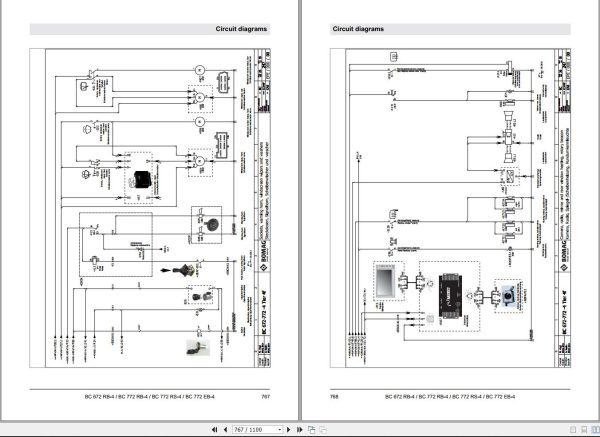The image size is (600, 437).
Task: Click the BOMAG logo on the right diagram
Action: [564, 256]
